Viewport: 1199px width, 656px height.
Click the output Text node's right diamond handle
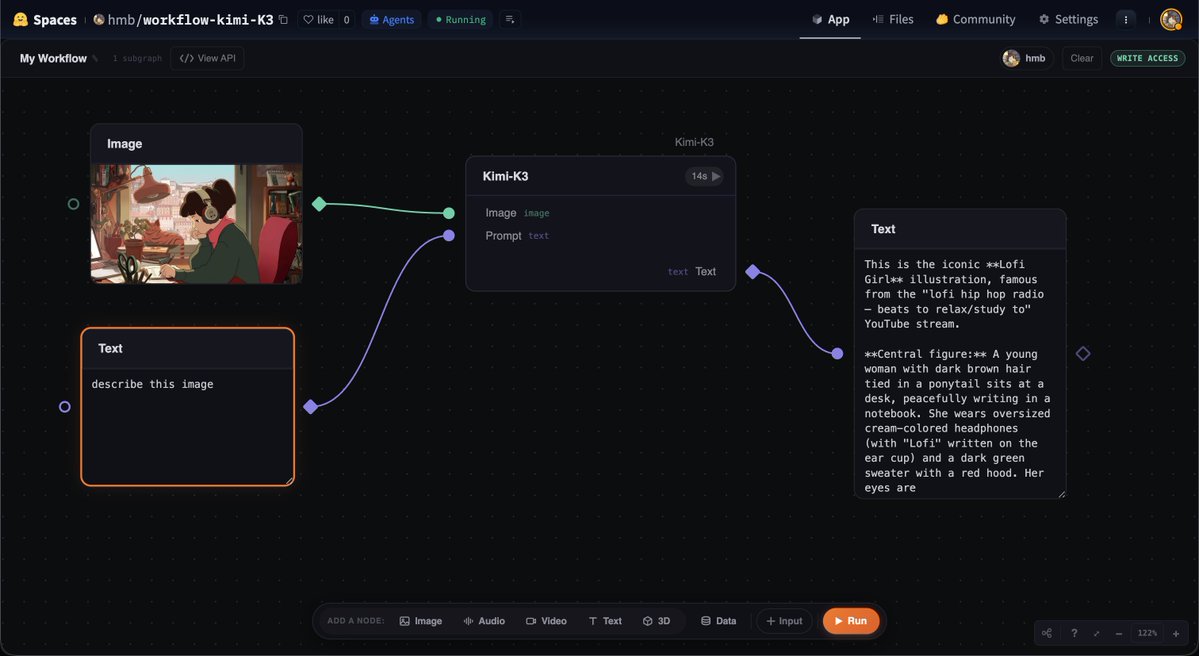[1083, 353]
